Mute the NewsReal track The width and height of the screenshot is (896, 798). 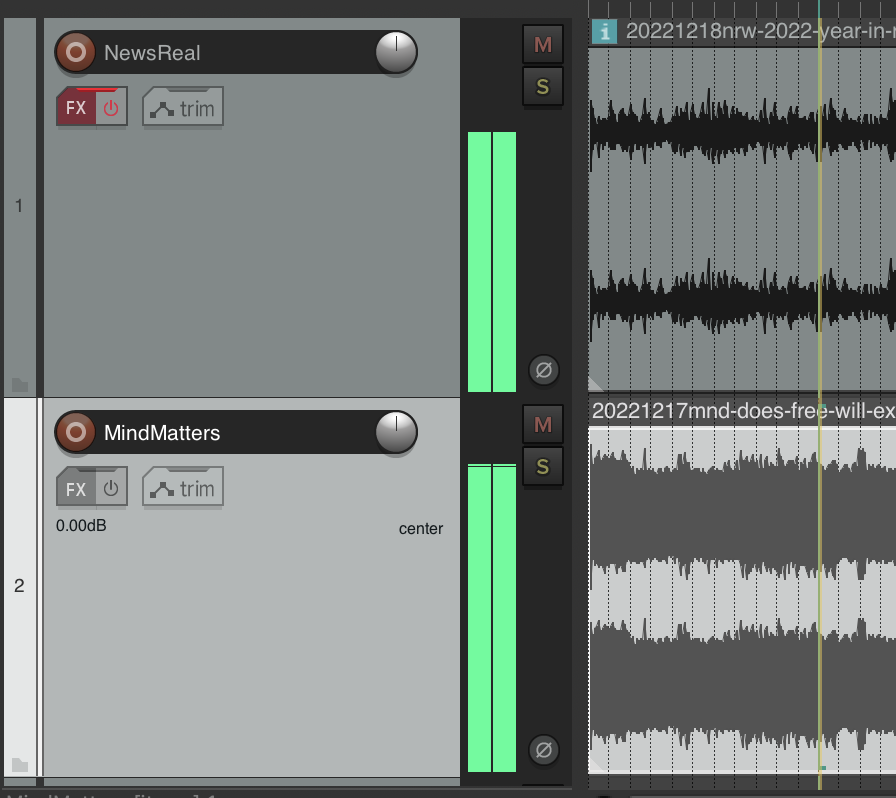(543, 45)
